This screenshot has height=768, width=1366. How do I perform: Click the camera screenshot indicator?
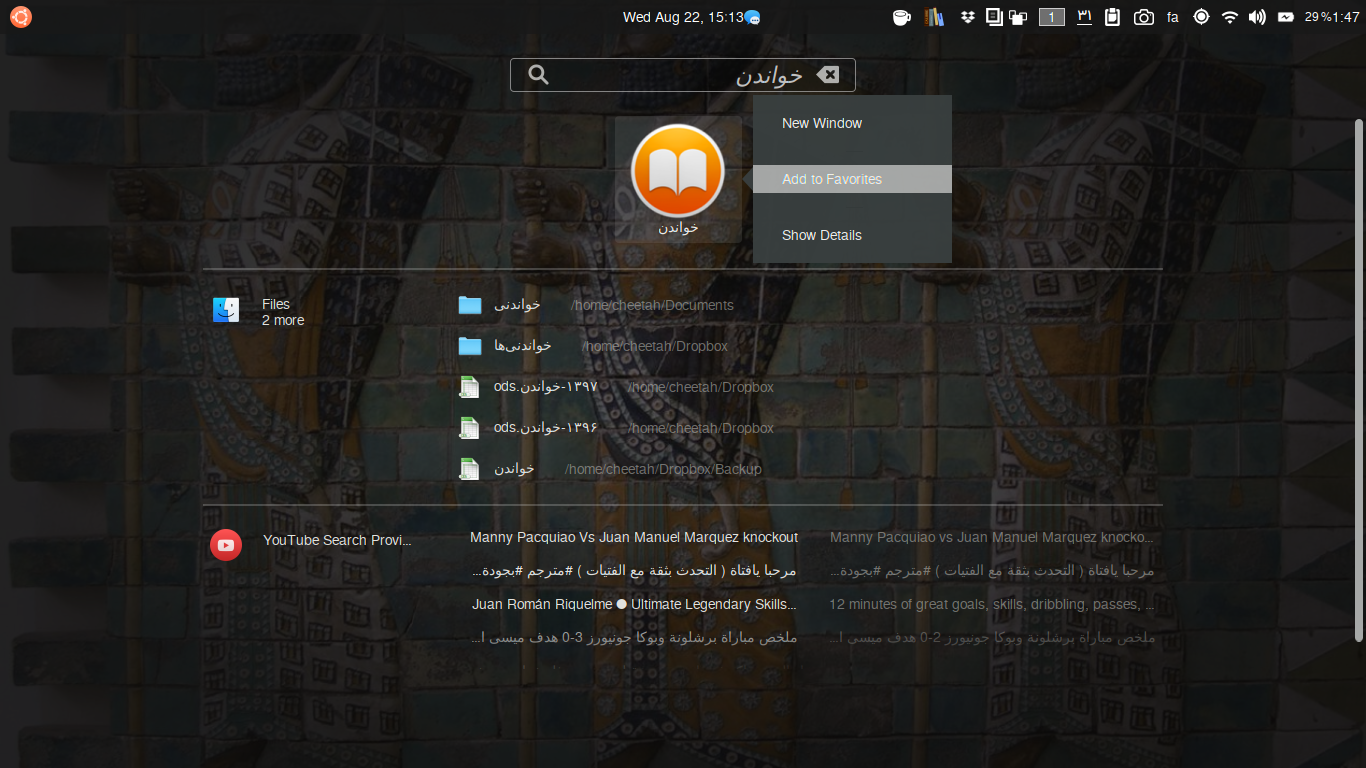[x=1143, y=17]
